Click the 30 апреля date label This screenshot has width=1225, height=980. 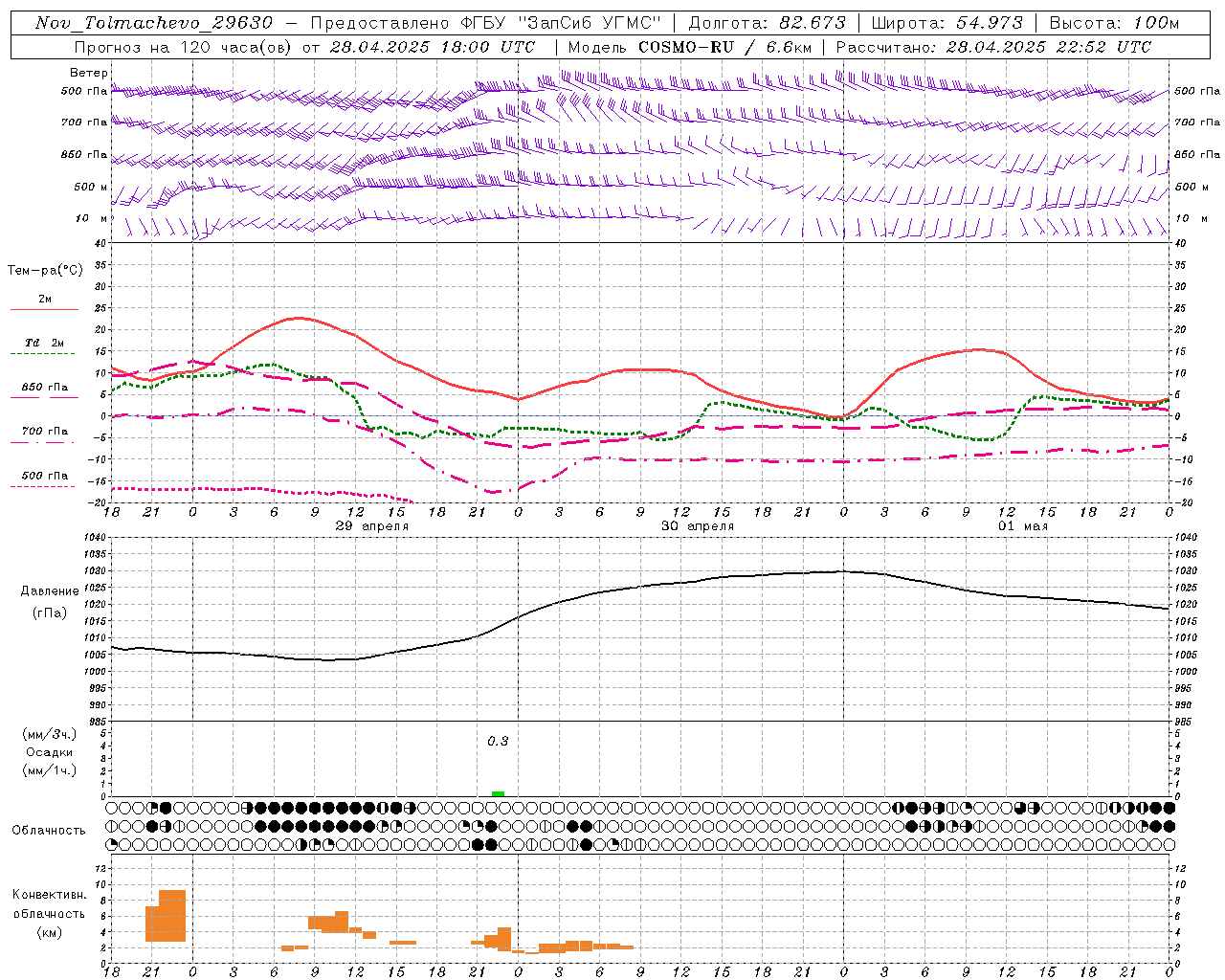(x=698, y=526)
